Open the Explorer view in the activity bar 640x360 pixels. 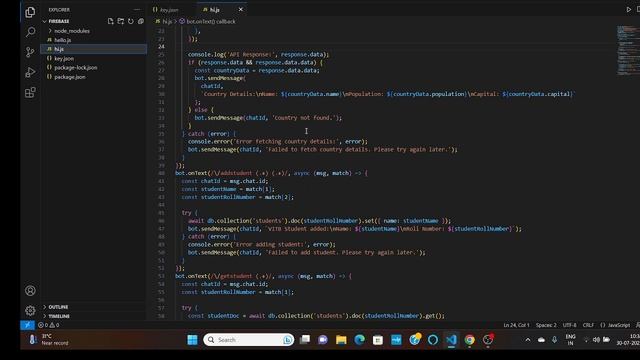[30, 12]
